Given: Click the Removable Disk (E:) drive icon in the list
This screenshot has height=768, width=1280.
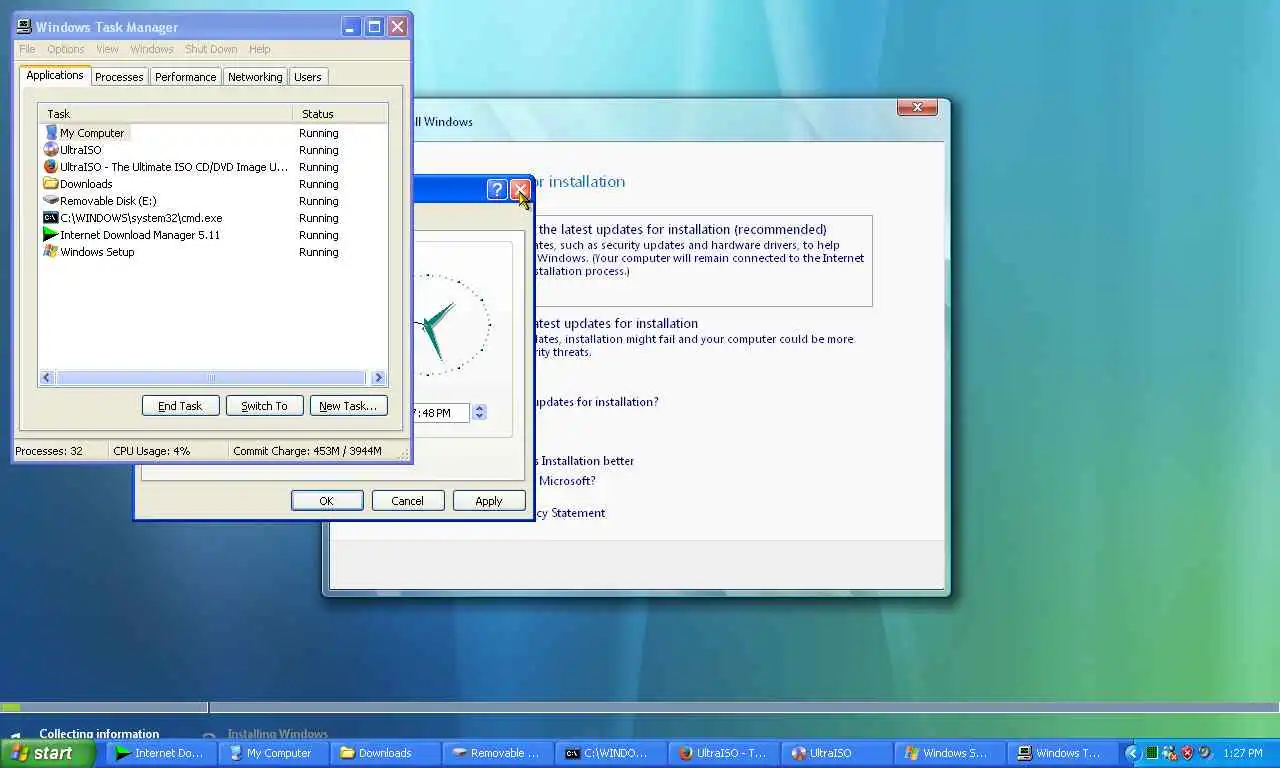Looking at the screenshot, I should 51,201.
